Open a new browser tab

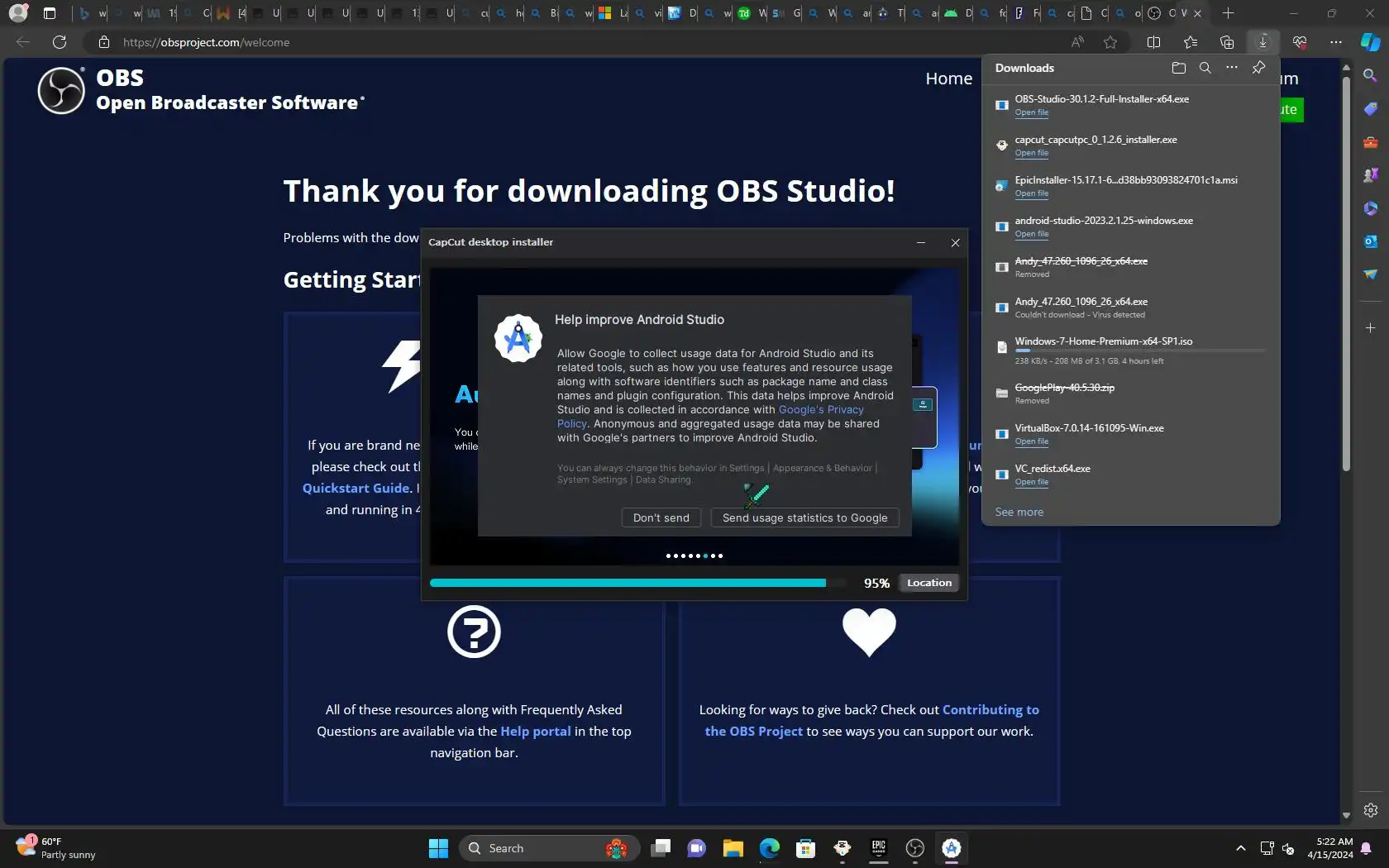tap(1229, 13)
